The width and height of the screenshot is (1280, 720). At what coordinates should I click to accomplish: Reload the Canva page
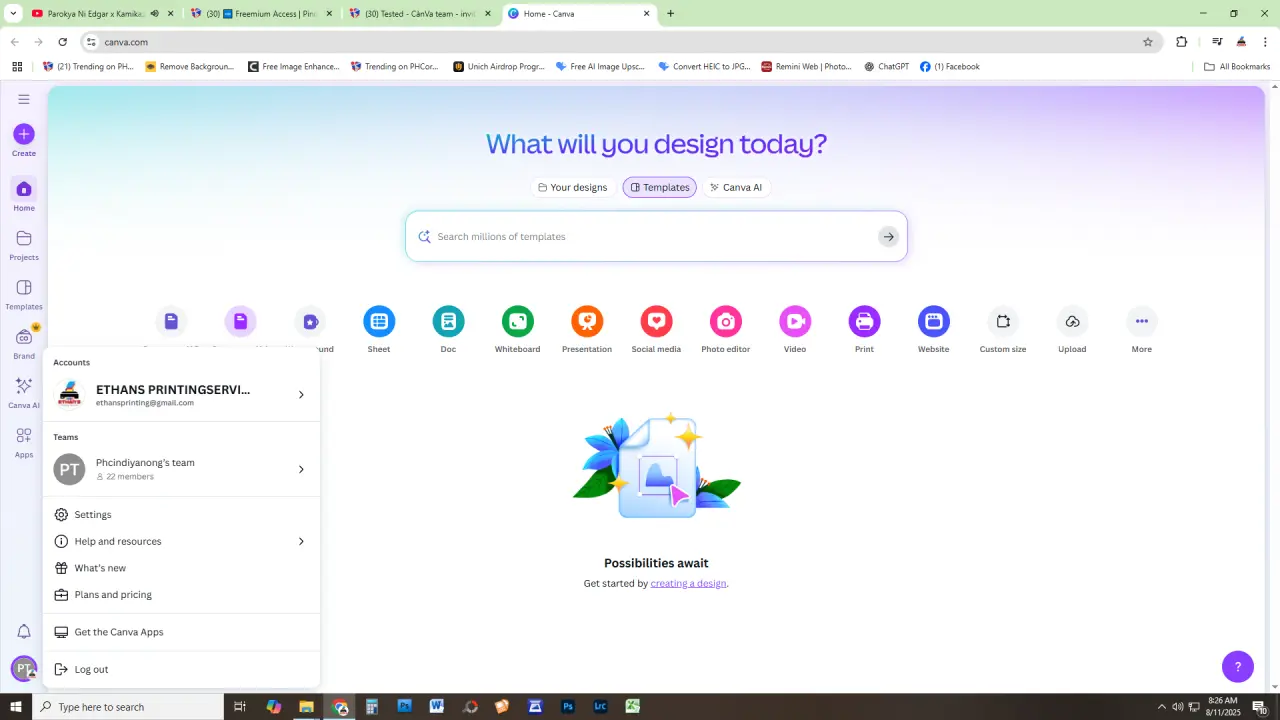(x=62, y=42)
